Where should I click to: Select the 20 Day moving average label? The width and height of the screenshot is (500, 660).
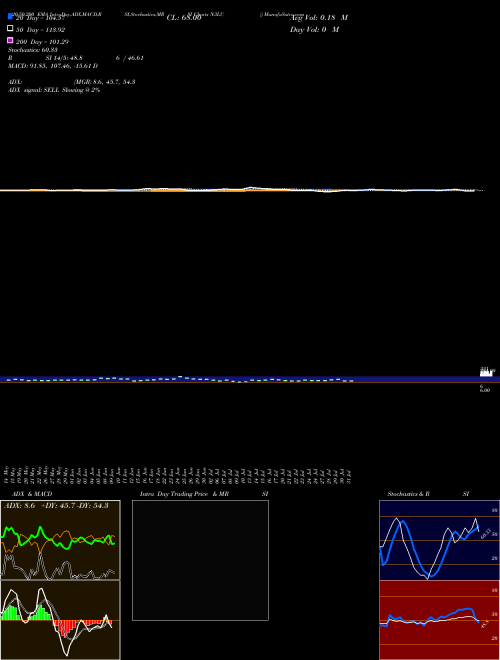pyautogui.click(x=40, y=18)
